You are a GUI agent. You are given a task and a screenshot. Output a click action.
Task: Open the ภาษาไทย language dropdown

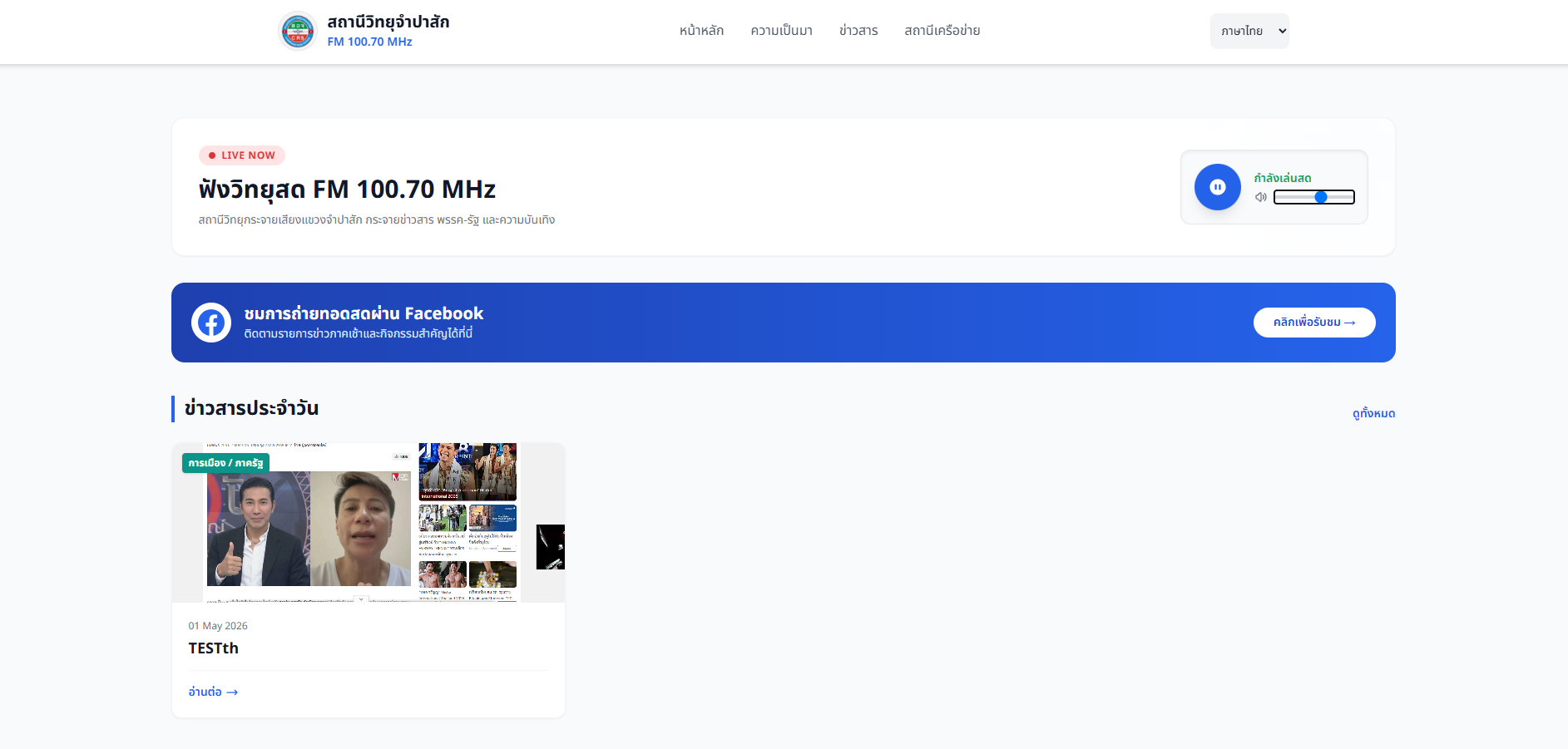pyautogui.click(x=1249, y=31)
